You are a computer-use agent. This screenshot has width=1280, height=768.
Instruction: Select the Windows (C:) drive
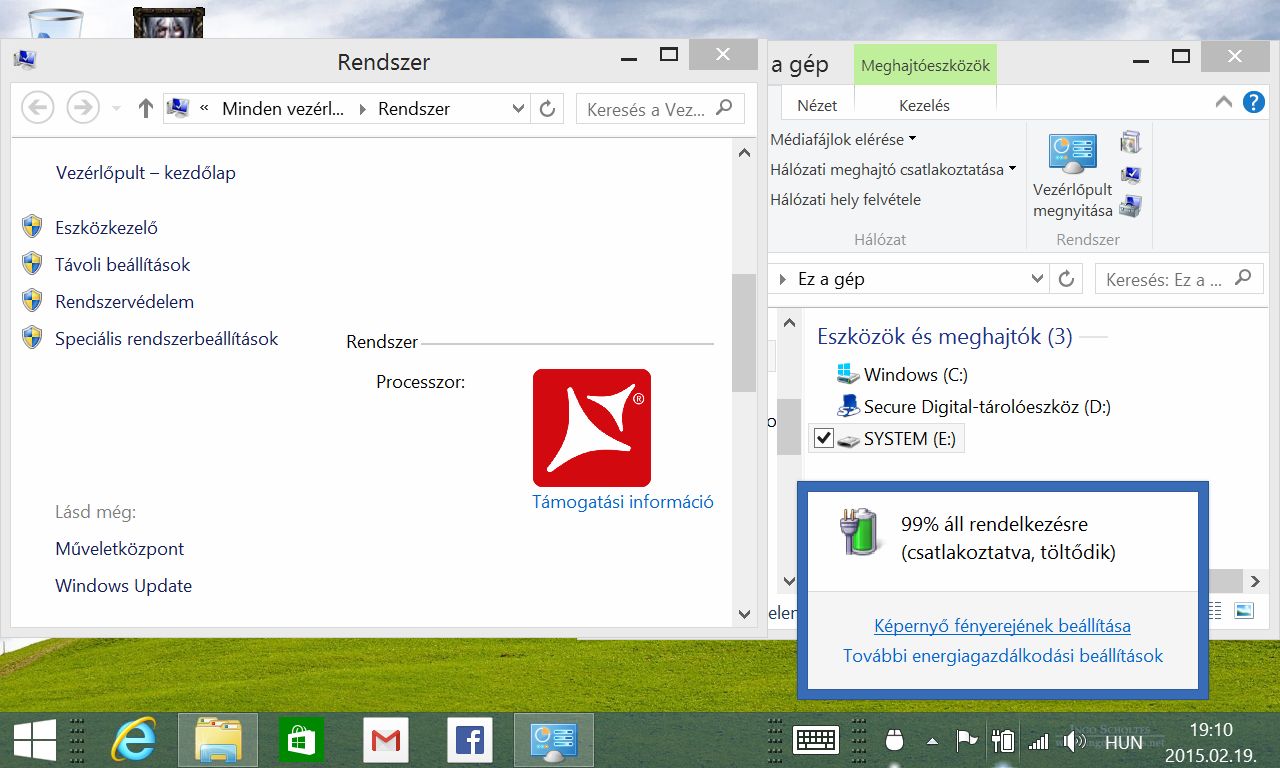(x=902, y=375)
